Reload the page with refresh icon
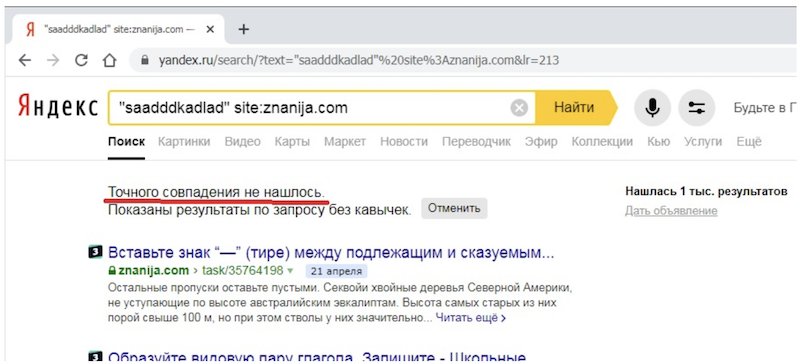The height and width of the screenshot is (364, 800). [x=81, y=60]
